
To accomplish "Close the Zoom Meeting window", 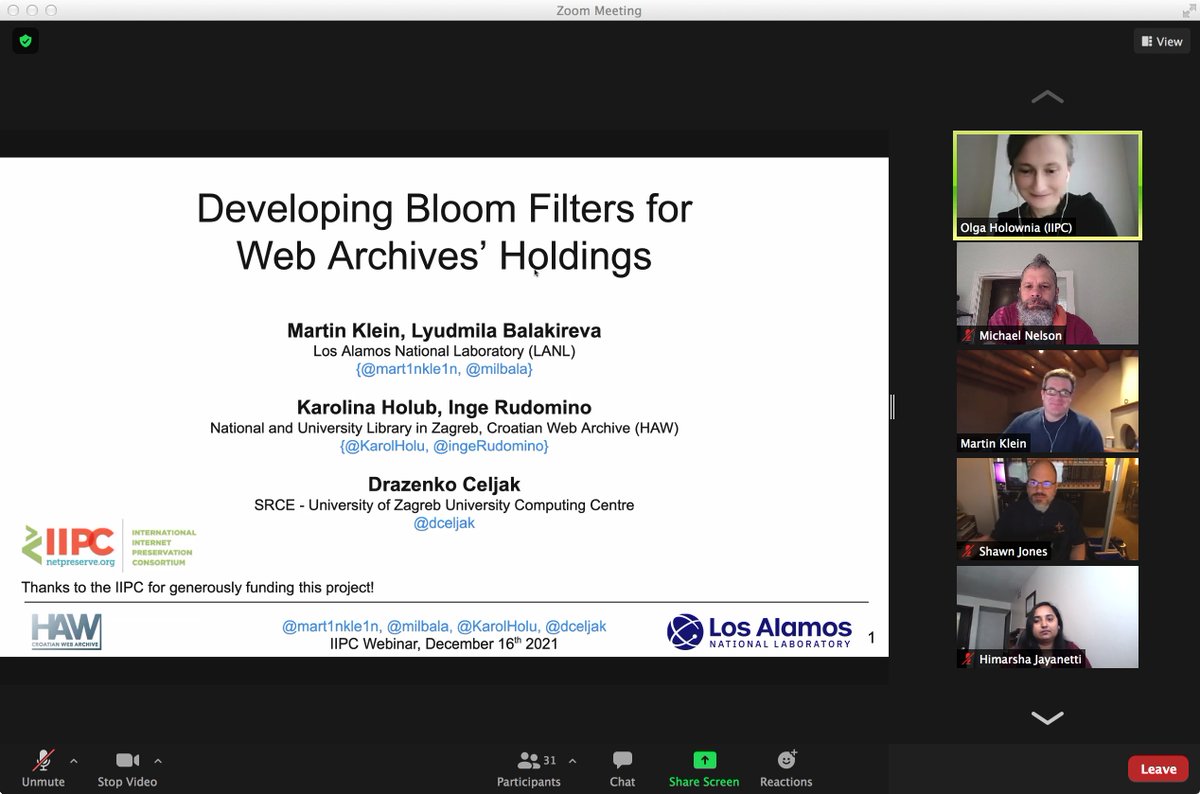I will (x=14, y=11).
